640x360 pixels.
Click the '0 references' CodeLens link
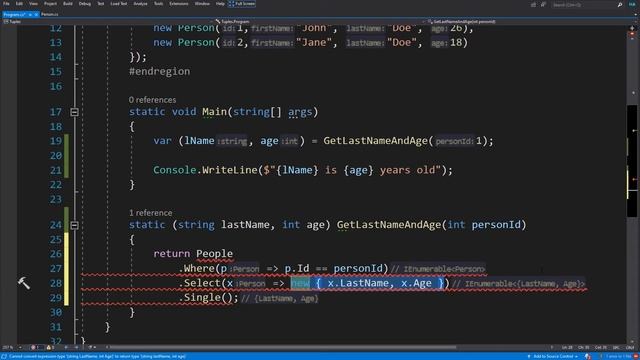tap(152, 100)
